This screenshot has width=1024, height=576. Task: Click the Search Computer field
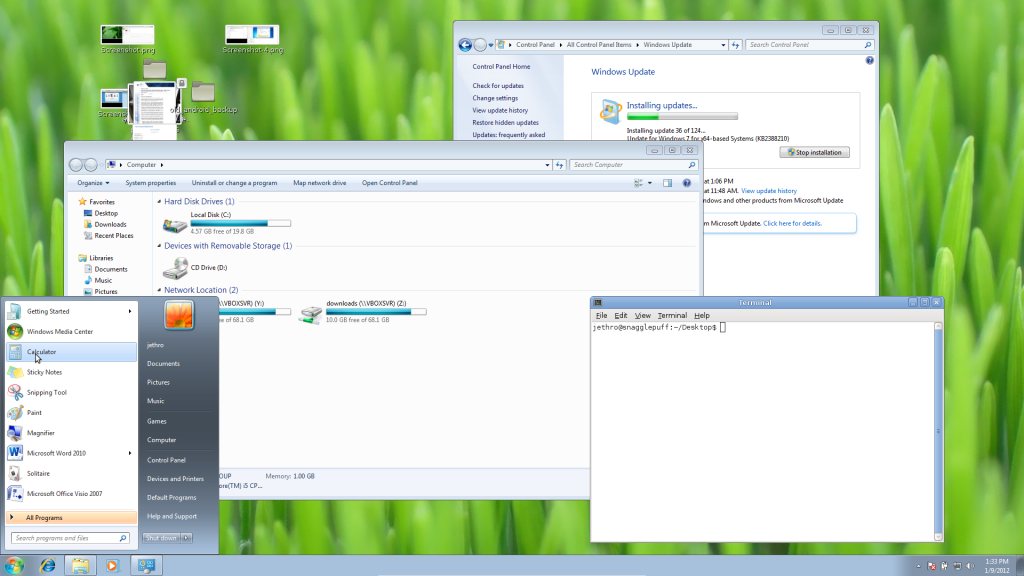coord(633,165)
